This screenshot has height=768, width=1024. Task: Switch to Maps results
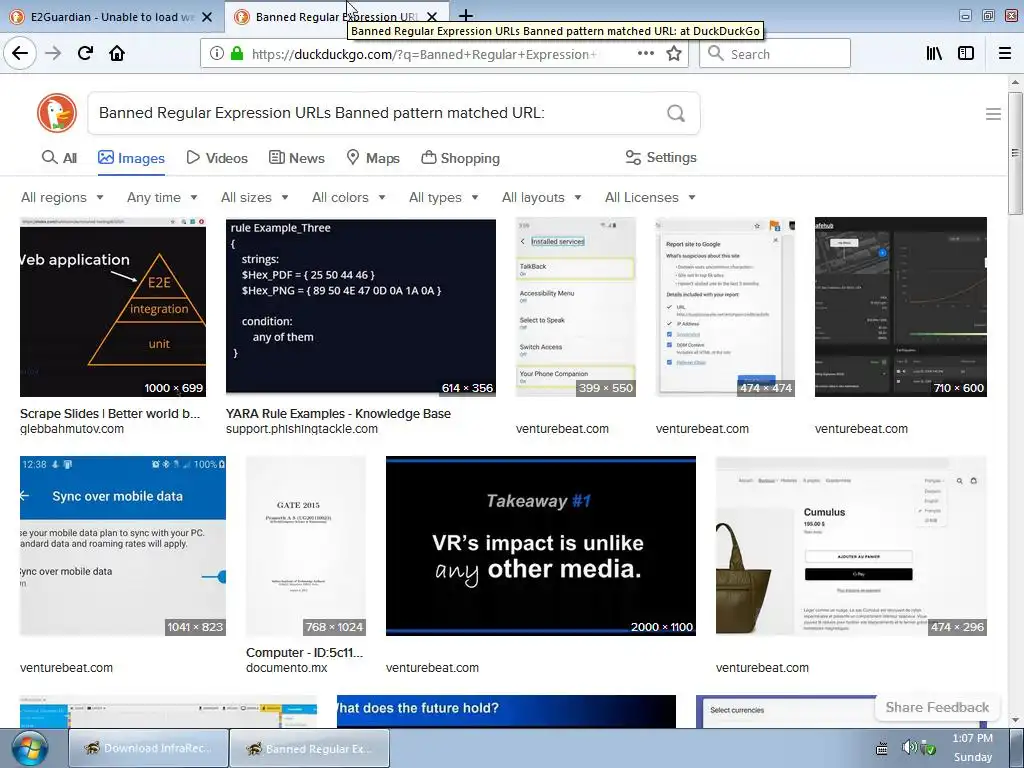point(373,158)
